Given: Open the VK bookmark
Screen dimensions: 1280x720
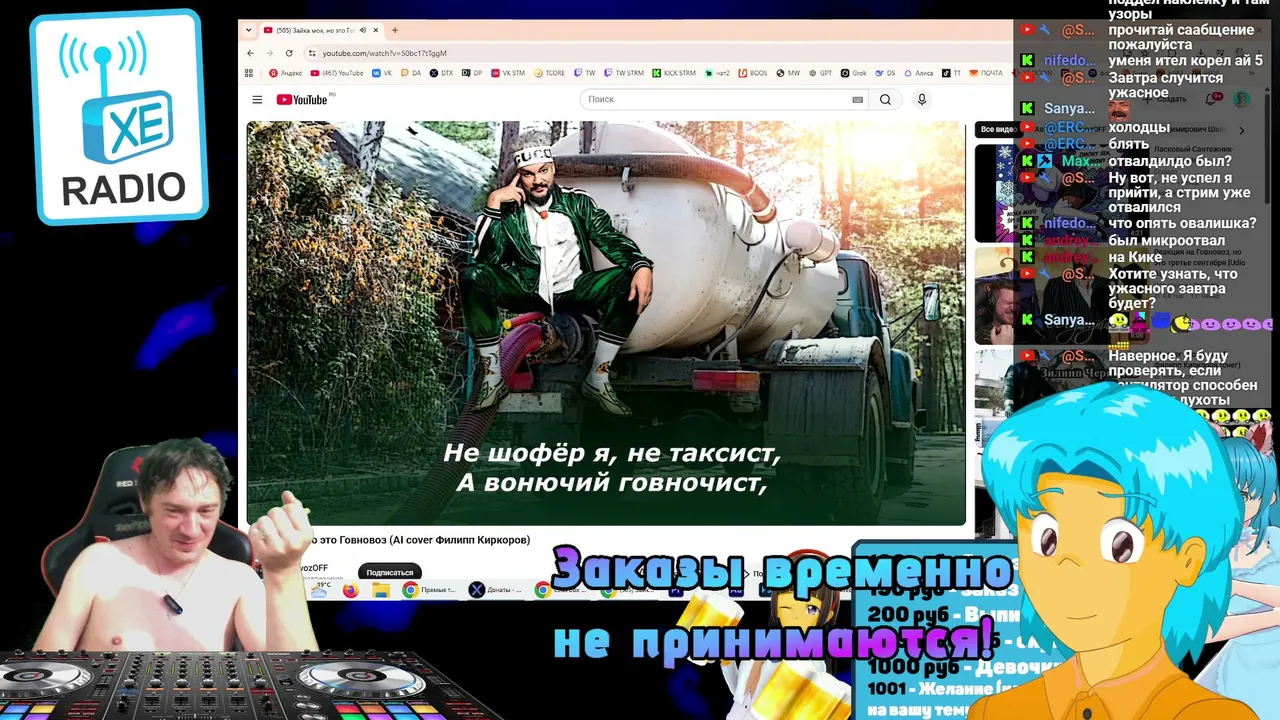Looking at the screenshot, I should [382, 73].
